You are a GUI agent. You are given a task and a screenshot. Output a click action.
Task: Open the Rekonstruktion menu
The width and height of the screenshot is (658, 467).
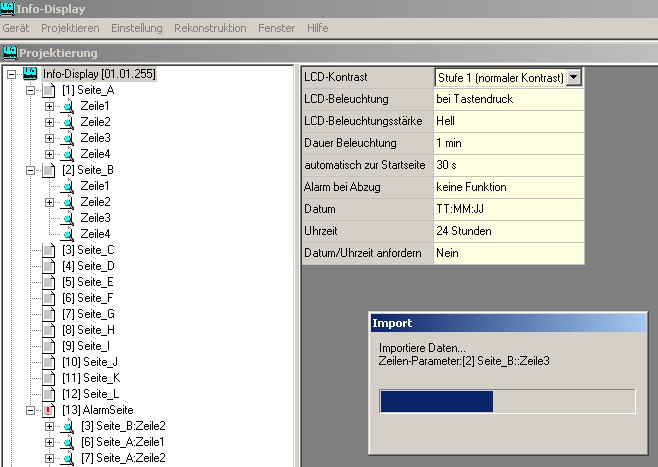pos(210,28)
